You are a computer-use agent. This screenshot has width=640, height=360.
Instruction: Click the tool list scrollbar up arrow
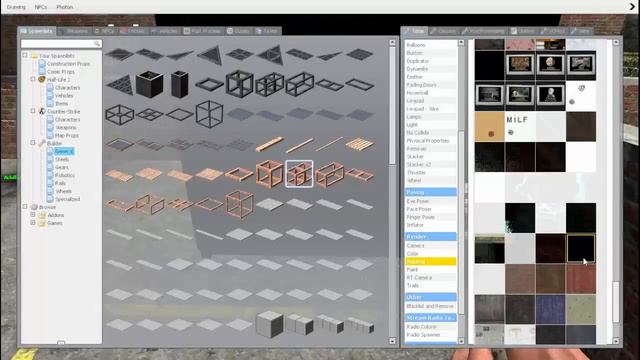[x=461, y=42]
